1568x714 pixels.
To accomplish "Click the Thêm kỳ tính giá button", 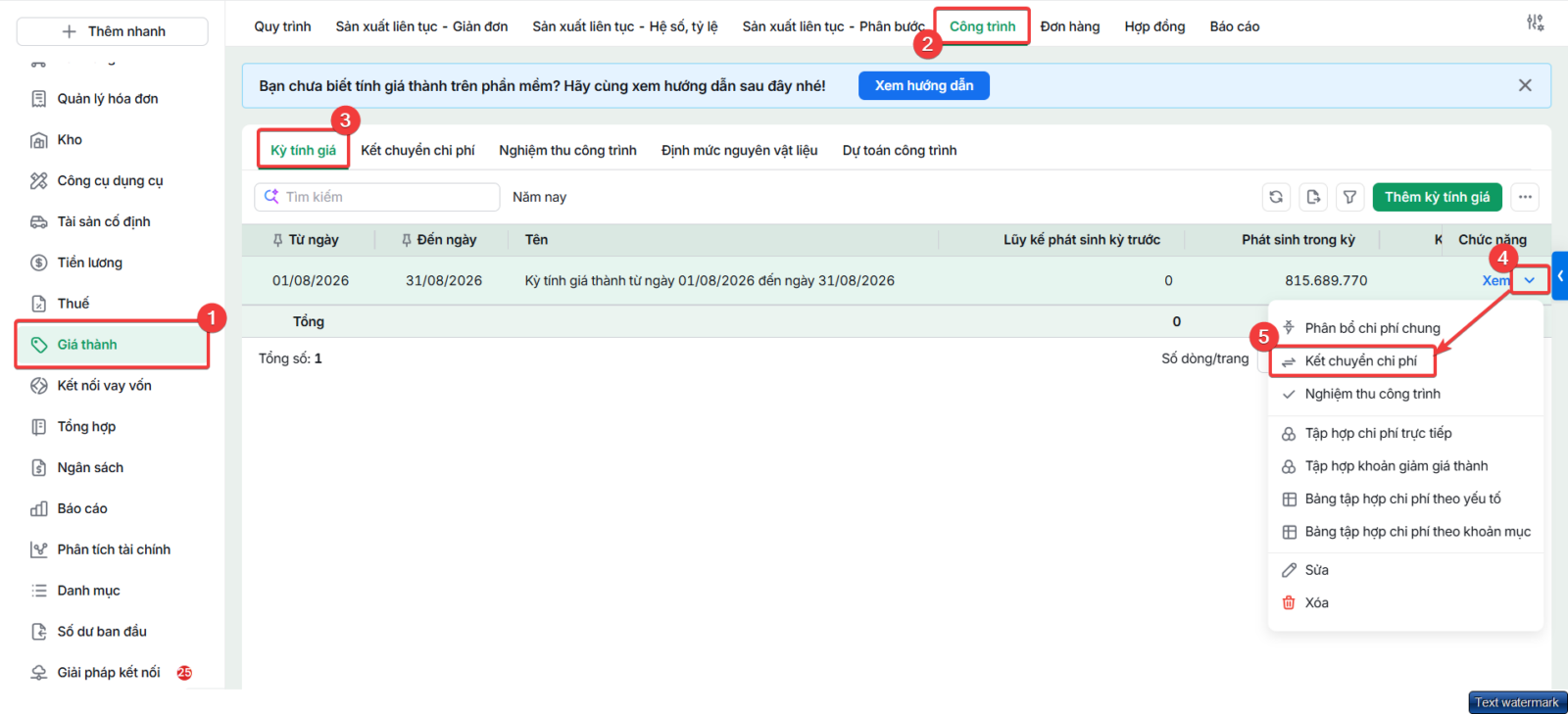I will click(1437, 197).
